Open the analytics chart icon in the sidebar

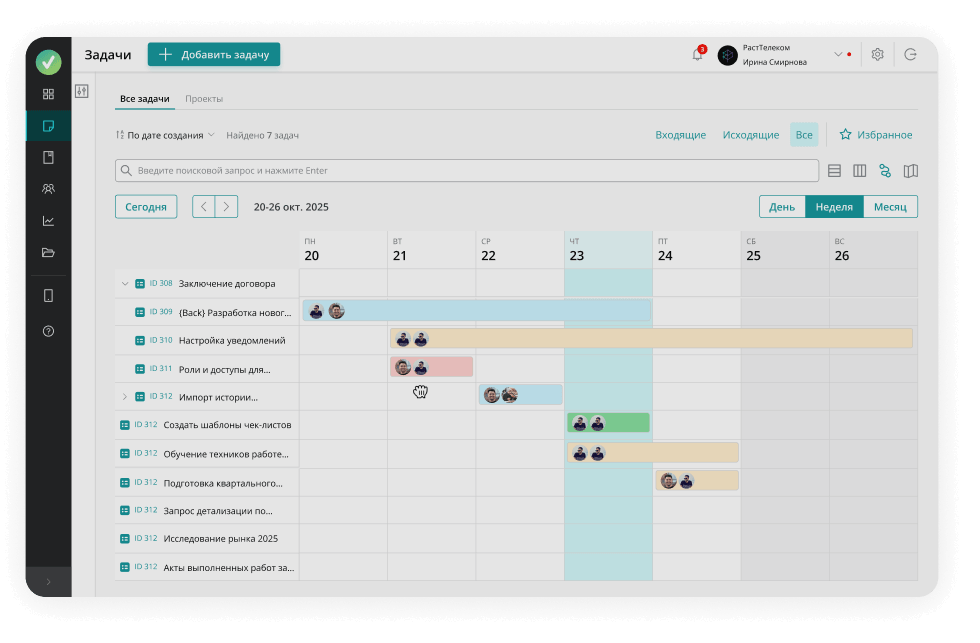pyautogui.click(x=48, y=221)
